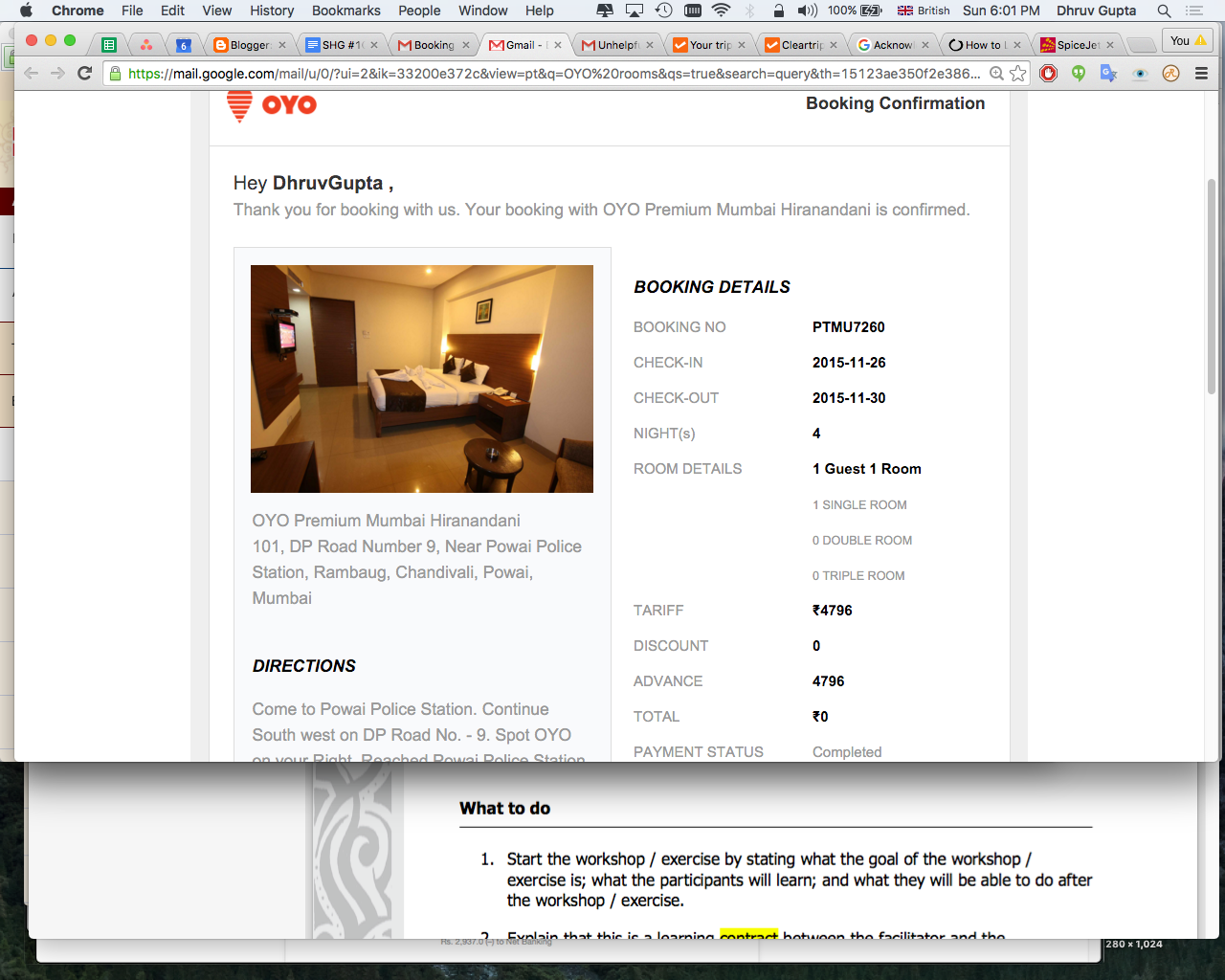Viewport: 1225px width, 980px height.
Task: Click check-in date 2015-11-26
Action: pyautogui.click(x=849, y=363)
